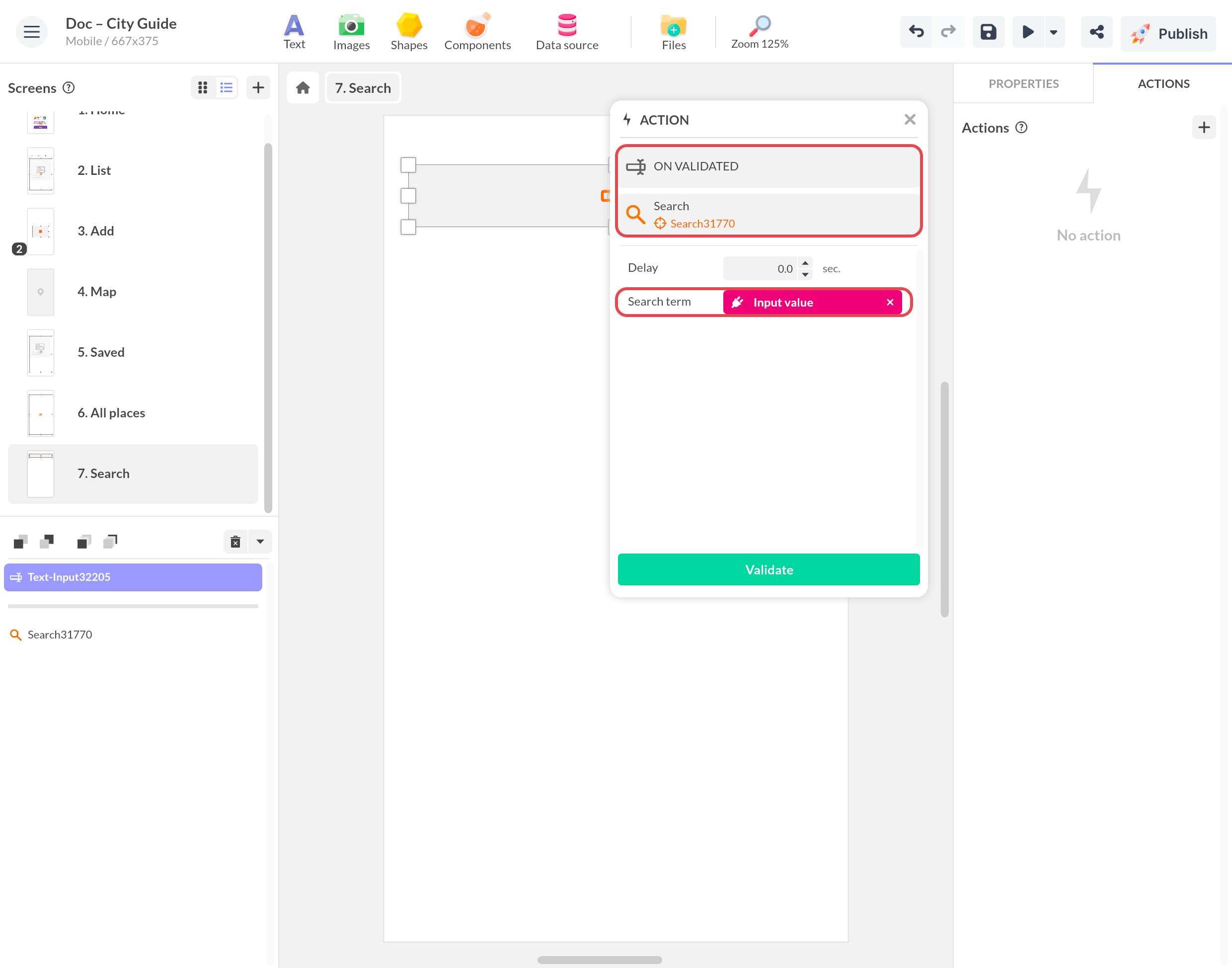Expand the preview options dropdown arrow
Image resolution: width=1232 pixels, height=968 pixels.
[x=1054, y=32]
